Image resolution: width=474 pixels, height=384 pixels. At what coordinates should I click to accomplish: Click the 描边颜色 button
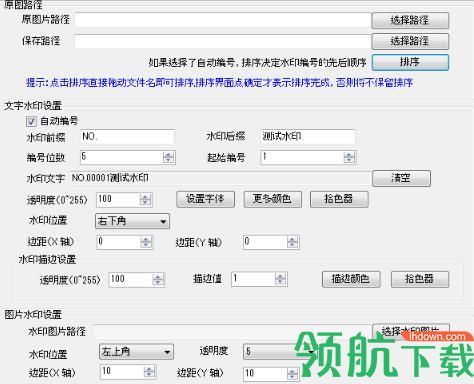pyautogui.click(x=351, y=279)
